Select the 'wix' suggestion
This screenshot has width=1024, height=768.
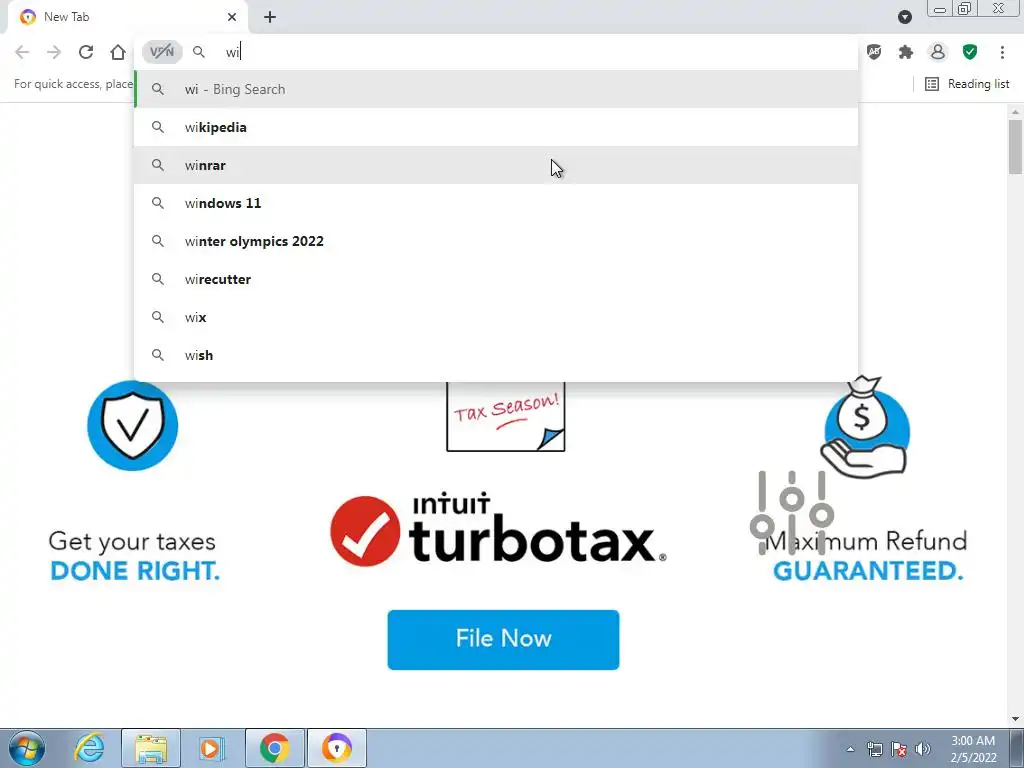pos(496,317)
